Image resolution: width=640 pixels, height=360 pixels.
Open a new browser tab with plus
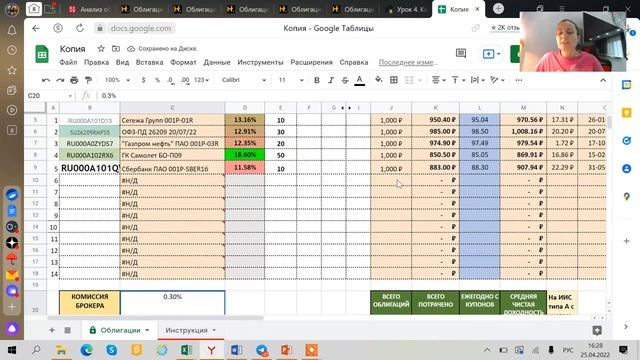click(x=498, y=9)
